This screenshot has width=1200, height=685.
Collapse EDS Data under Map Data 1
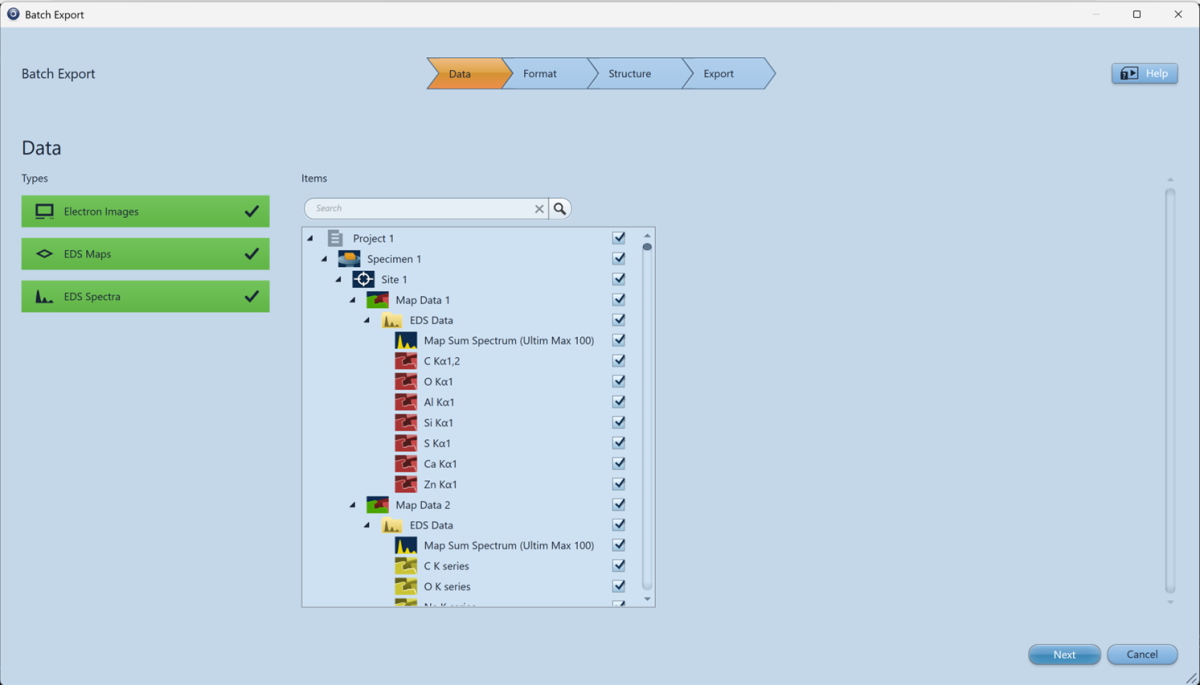coord(366,320)
